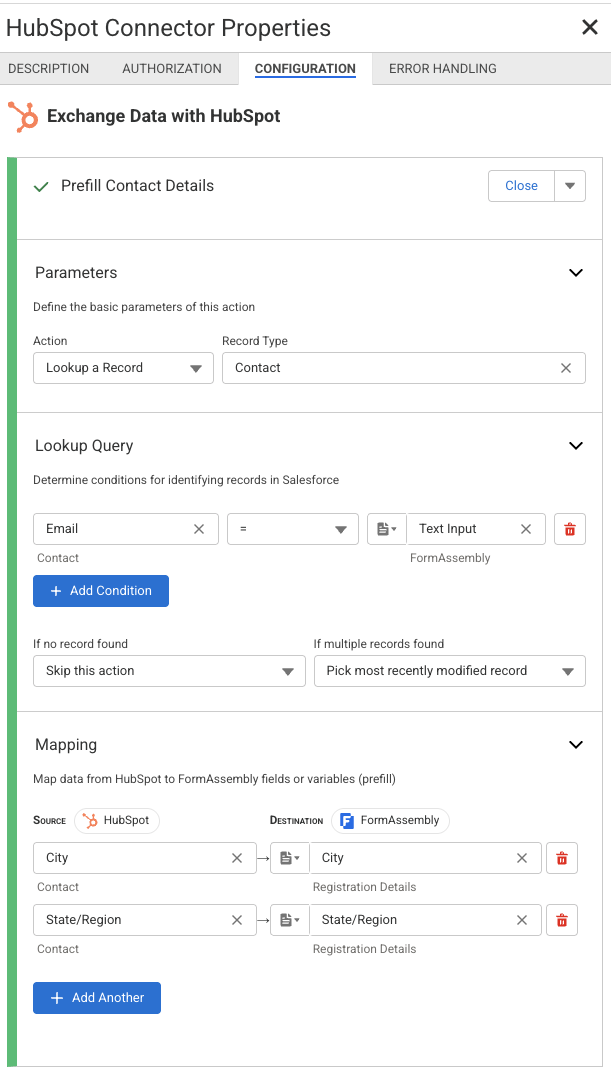
Task: Switch to the Authorization tab
Action: 172,69
